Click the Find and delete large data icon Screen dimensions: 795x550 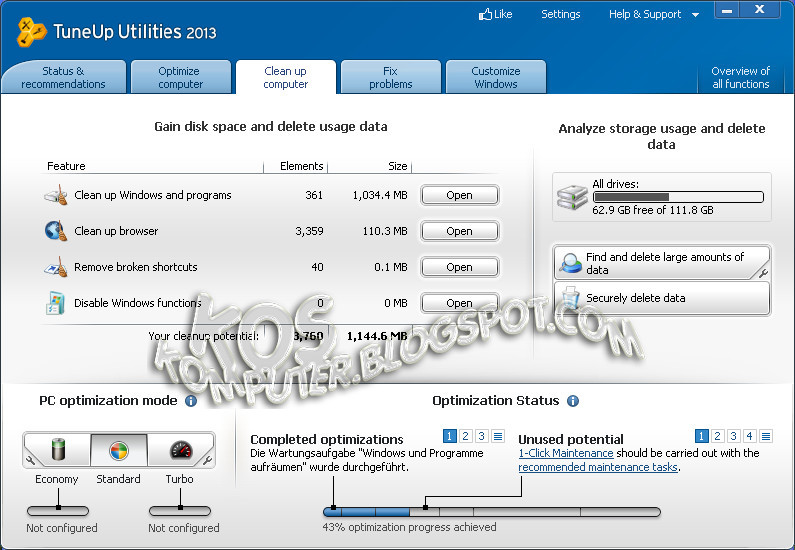coord(570,263)
